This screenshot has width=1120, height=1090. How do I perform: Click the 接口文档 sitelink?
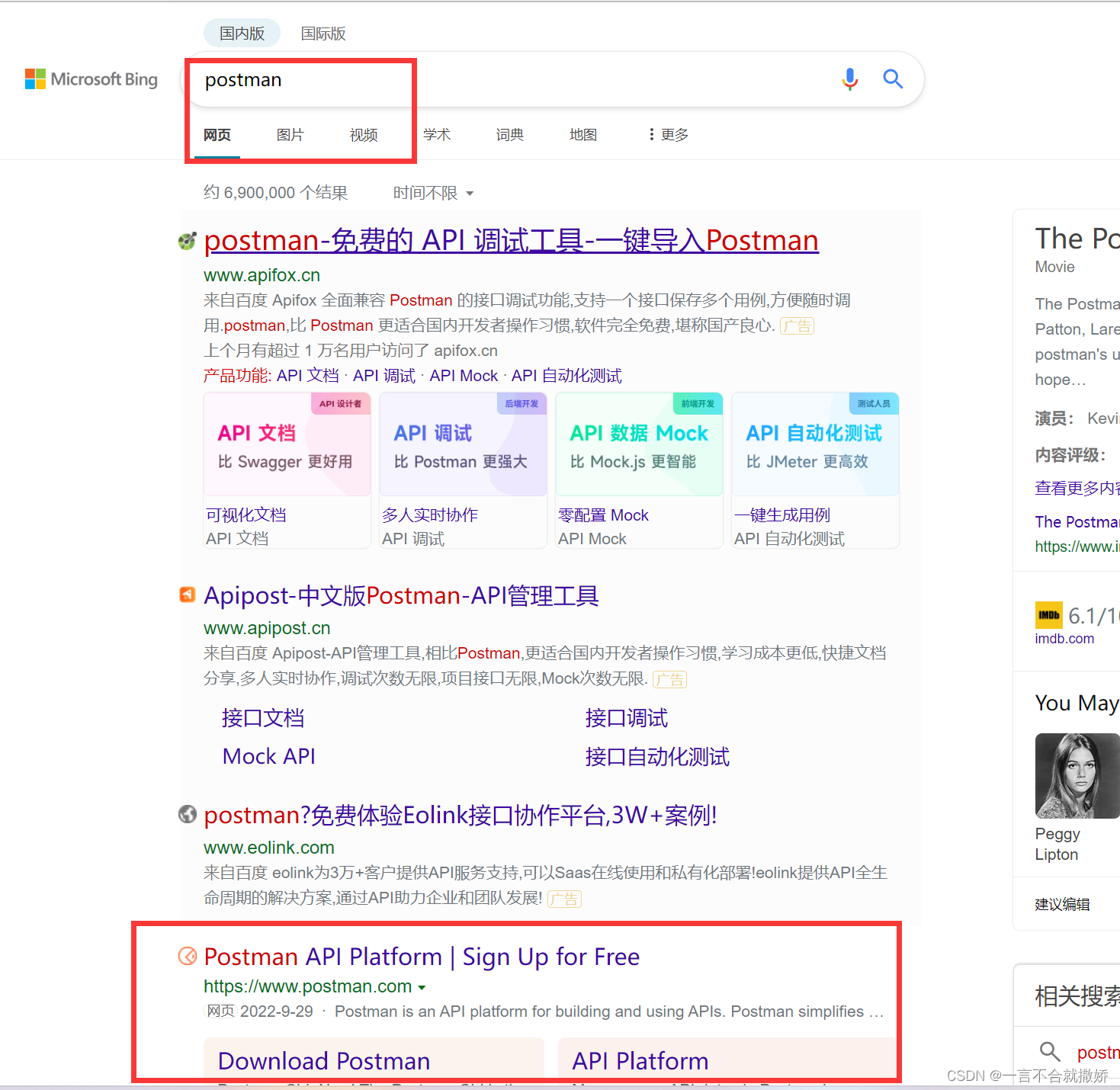click(x=263, y=718)
